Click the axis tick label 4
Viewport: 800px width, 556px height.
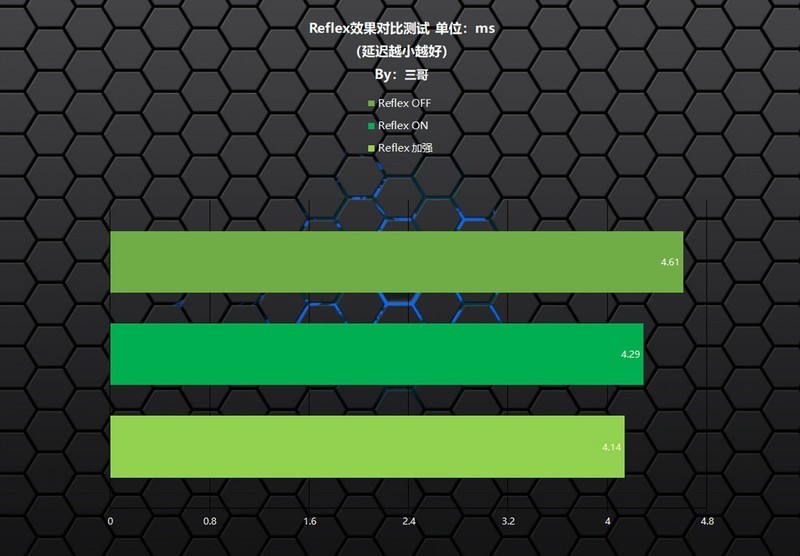point(608,521)
